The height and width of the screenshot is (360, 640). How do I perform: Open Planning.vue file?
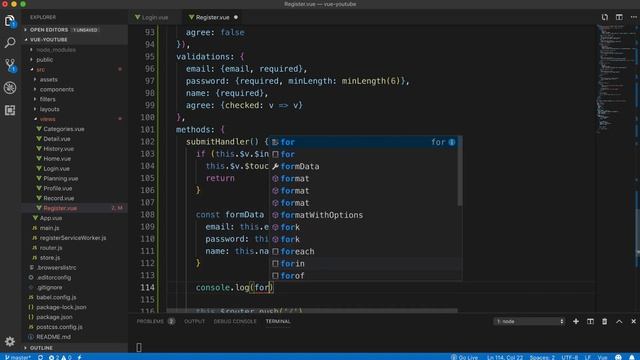pos(60,178)
